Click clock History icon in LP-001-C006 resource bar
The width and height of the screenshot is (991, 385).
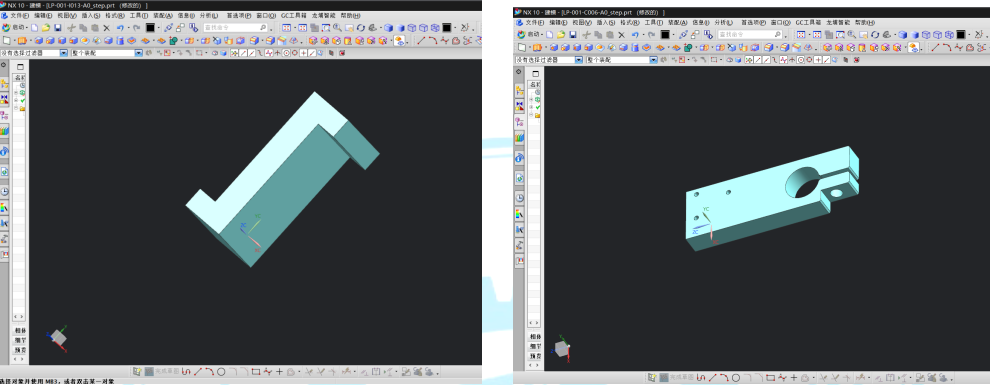pyautogui.click(x=520, y=198)
